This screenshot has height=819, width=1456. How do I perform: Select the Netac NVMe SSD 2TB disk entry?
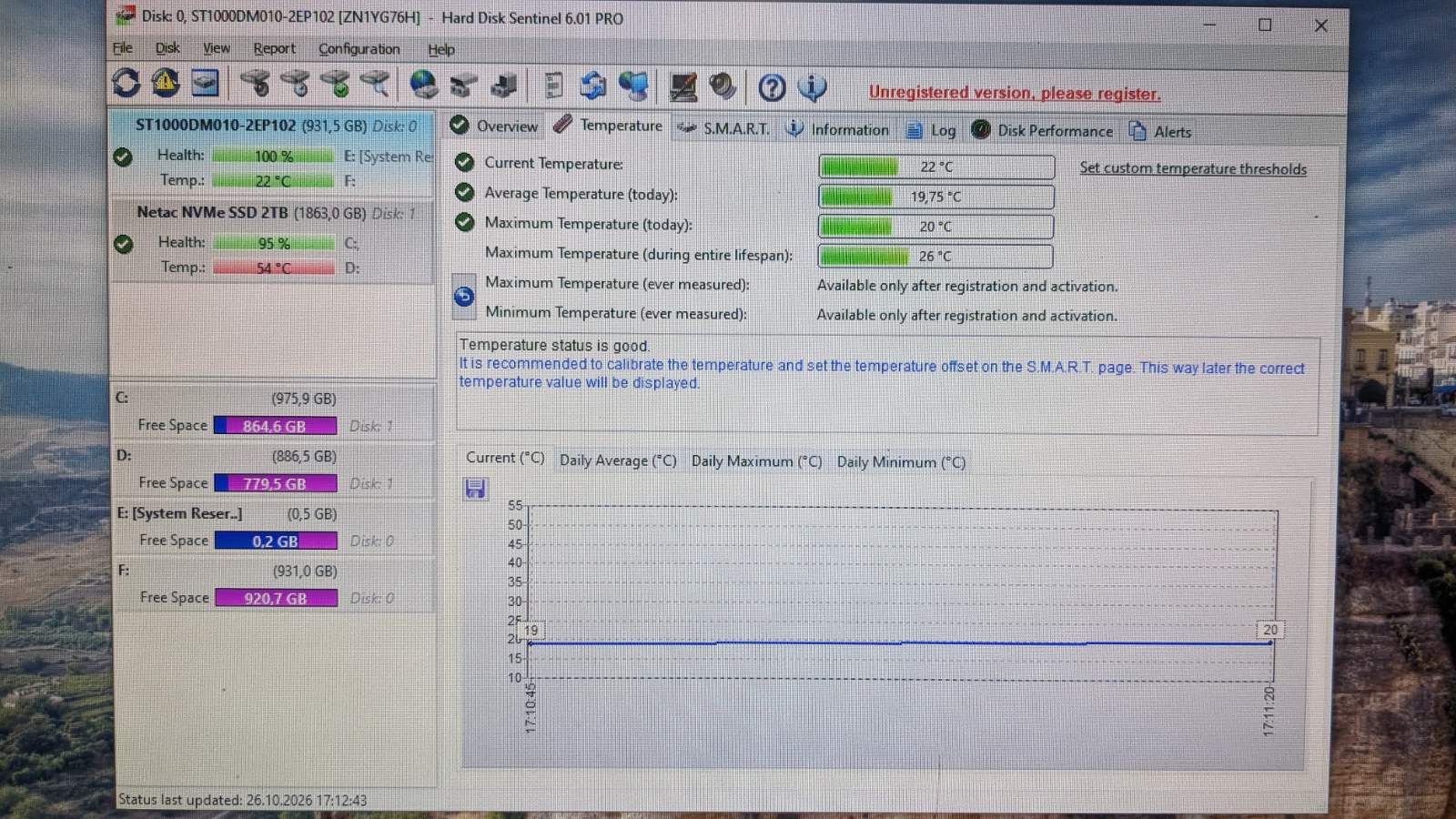[x=272, y=240]
